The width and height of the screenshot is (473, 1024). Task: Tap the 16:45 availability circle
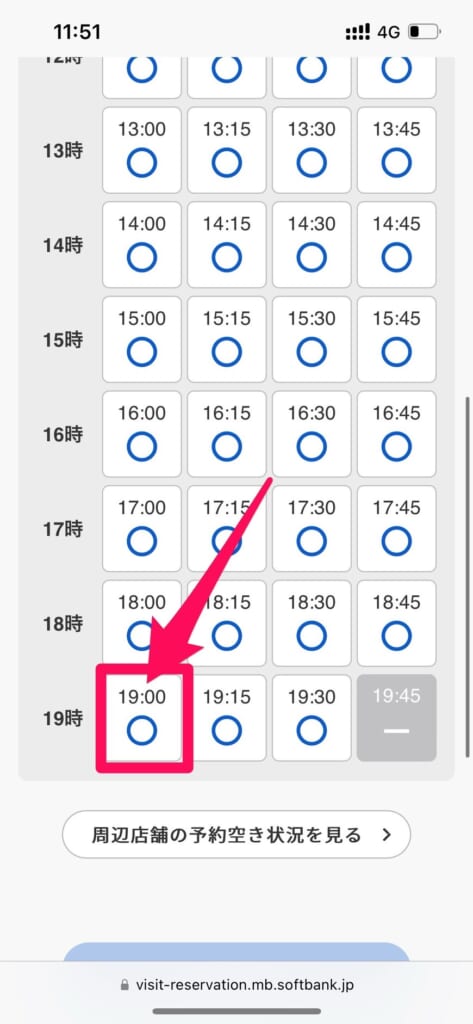point(397,447)
